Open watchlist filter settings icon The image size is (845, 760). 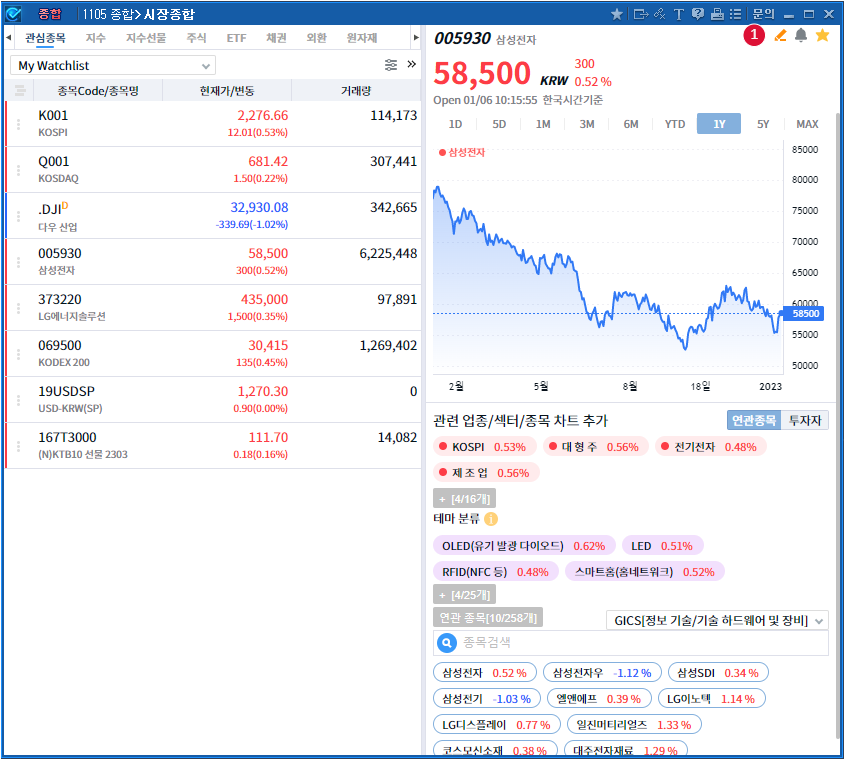(391, 65)
